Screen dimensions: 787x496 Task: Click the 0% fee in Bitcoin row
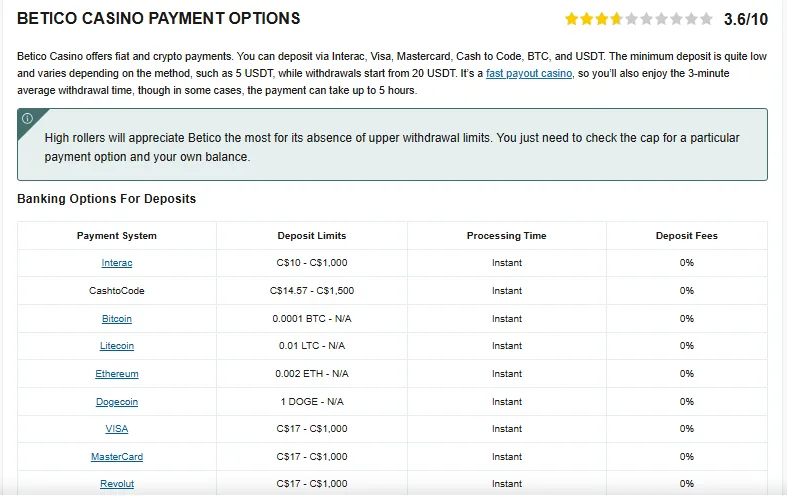click(687, 319)
